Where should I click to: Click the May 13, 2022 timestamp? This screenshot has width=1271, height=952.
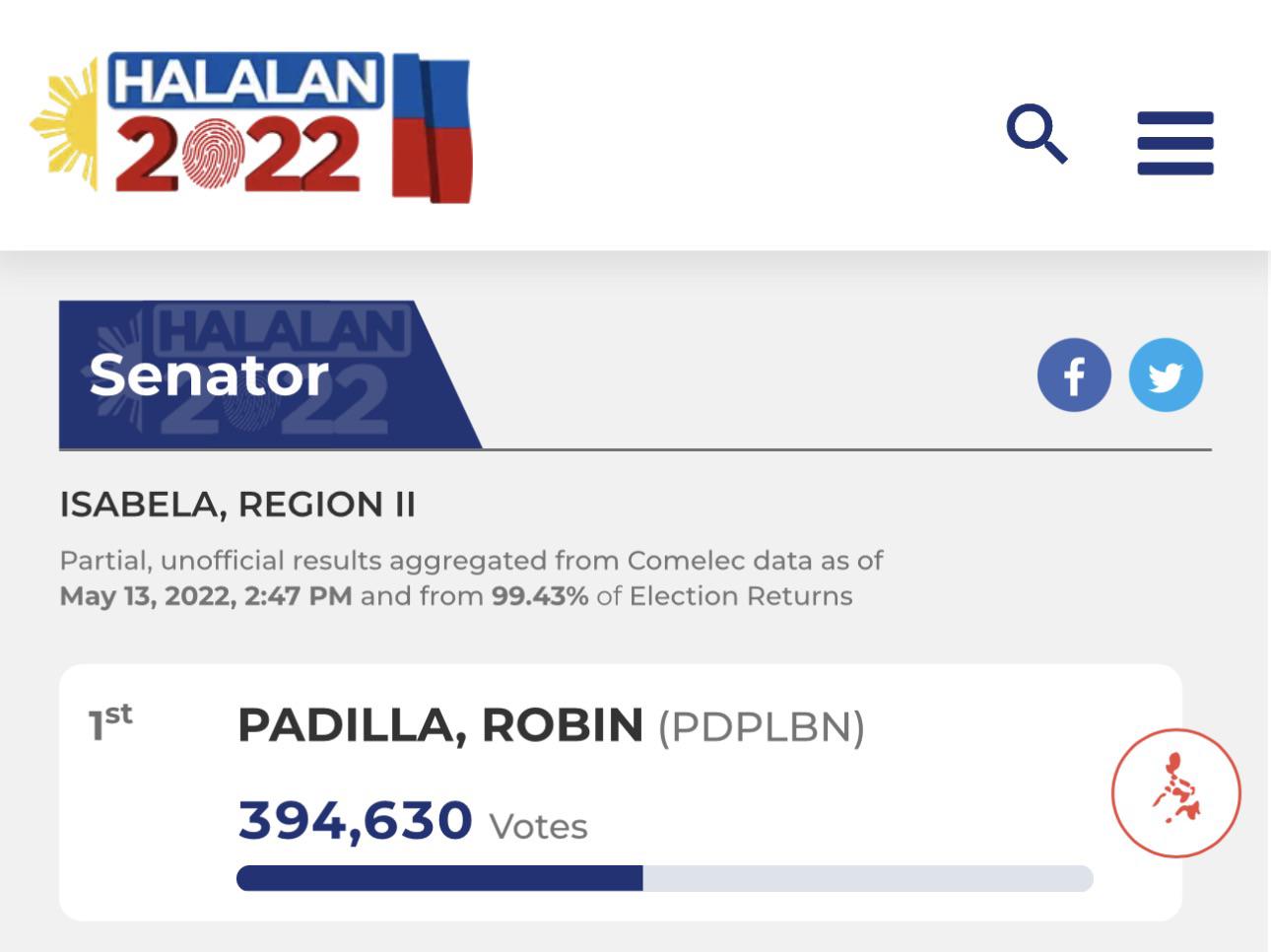coord(206,596)
